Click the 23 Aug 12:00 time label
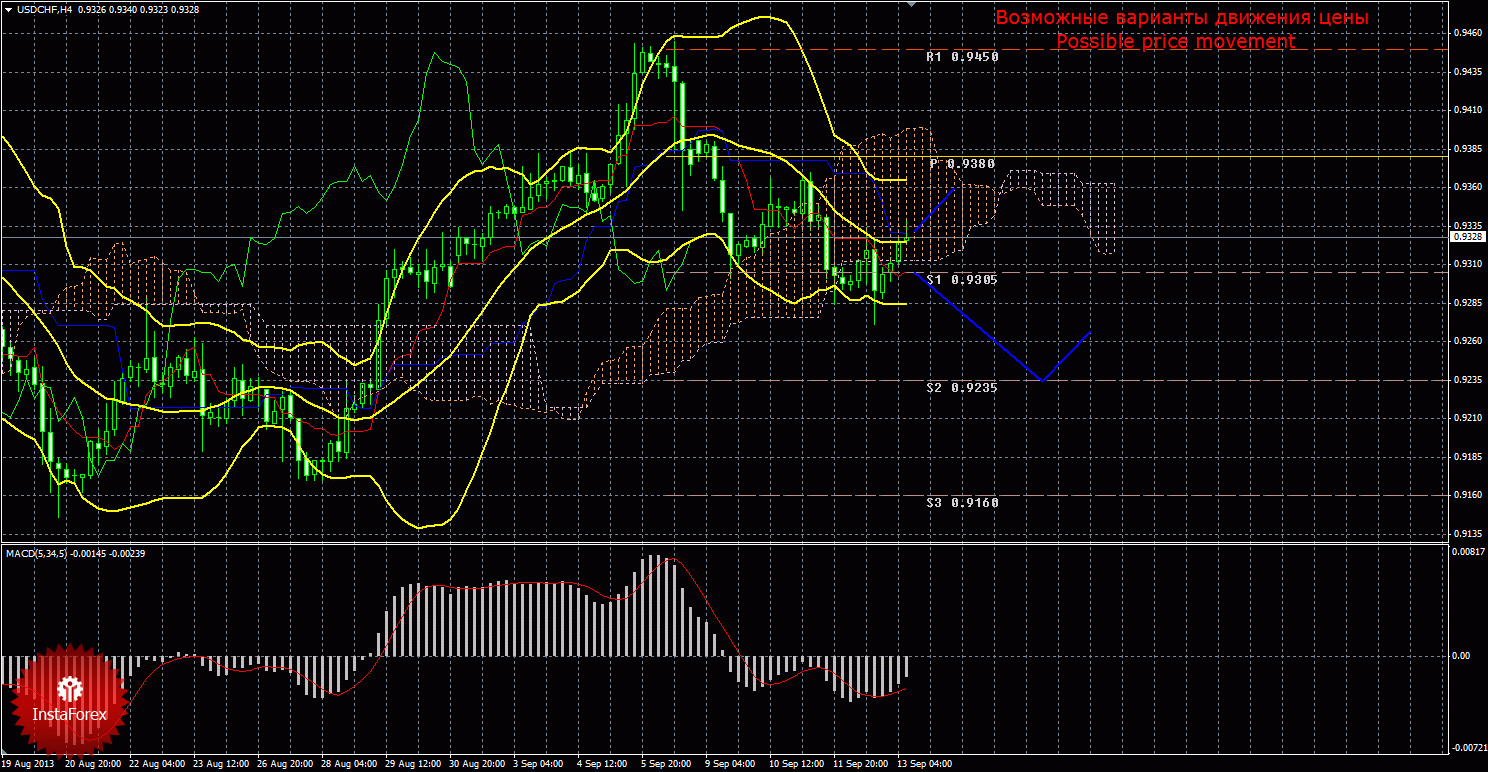1488x772 pixels. coord(221,764)
